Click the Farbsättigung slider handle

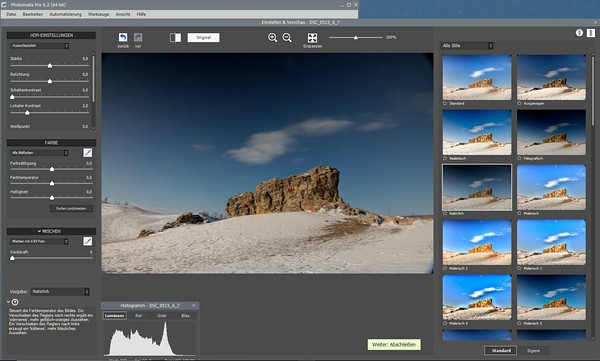(52, 169)
